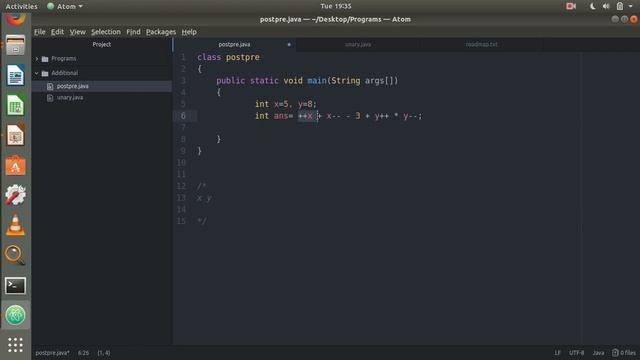The image size is (640, 360).
Task: Collapse the Additional folder arrow
Action: 37,73
